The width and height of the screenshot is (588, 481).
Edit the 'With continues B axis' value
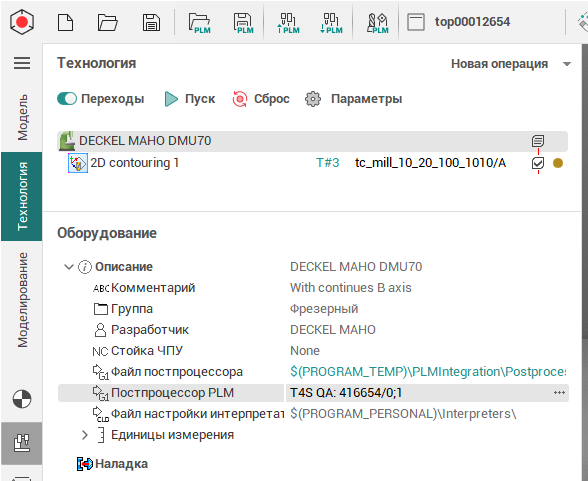351,288
